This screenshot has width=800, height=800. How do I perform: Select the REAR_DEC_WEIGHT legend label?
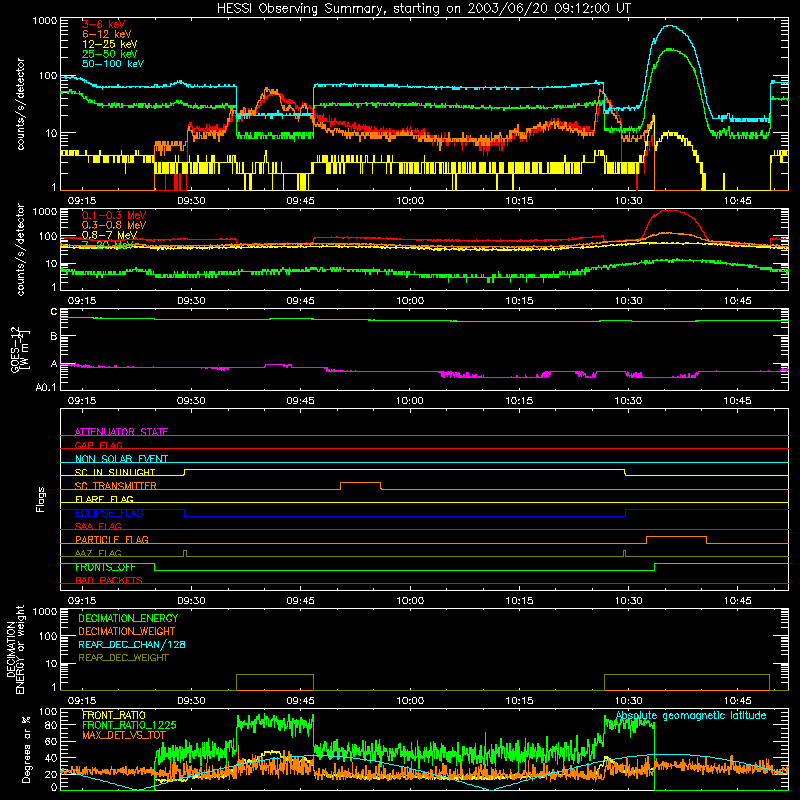point(123,658)
